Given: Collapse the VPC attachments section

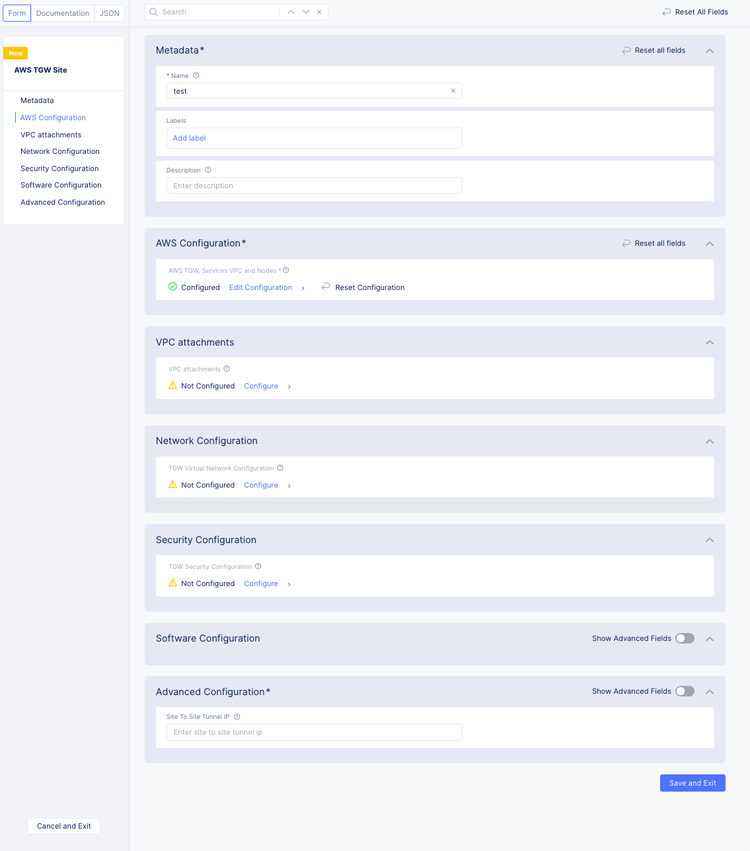Looking at the screenshot, I should point(709,342).
